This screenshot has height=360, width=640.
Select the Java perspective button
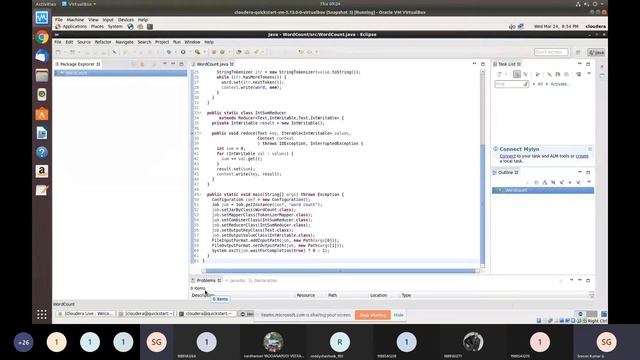click(596, 52)
